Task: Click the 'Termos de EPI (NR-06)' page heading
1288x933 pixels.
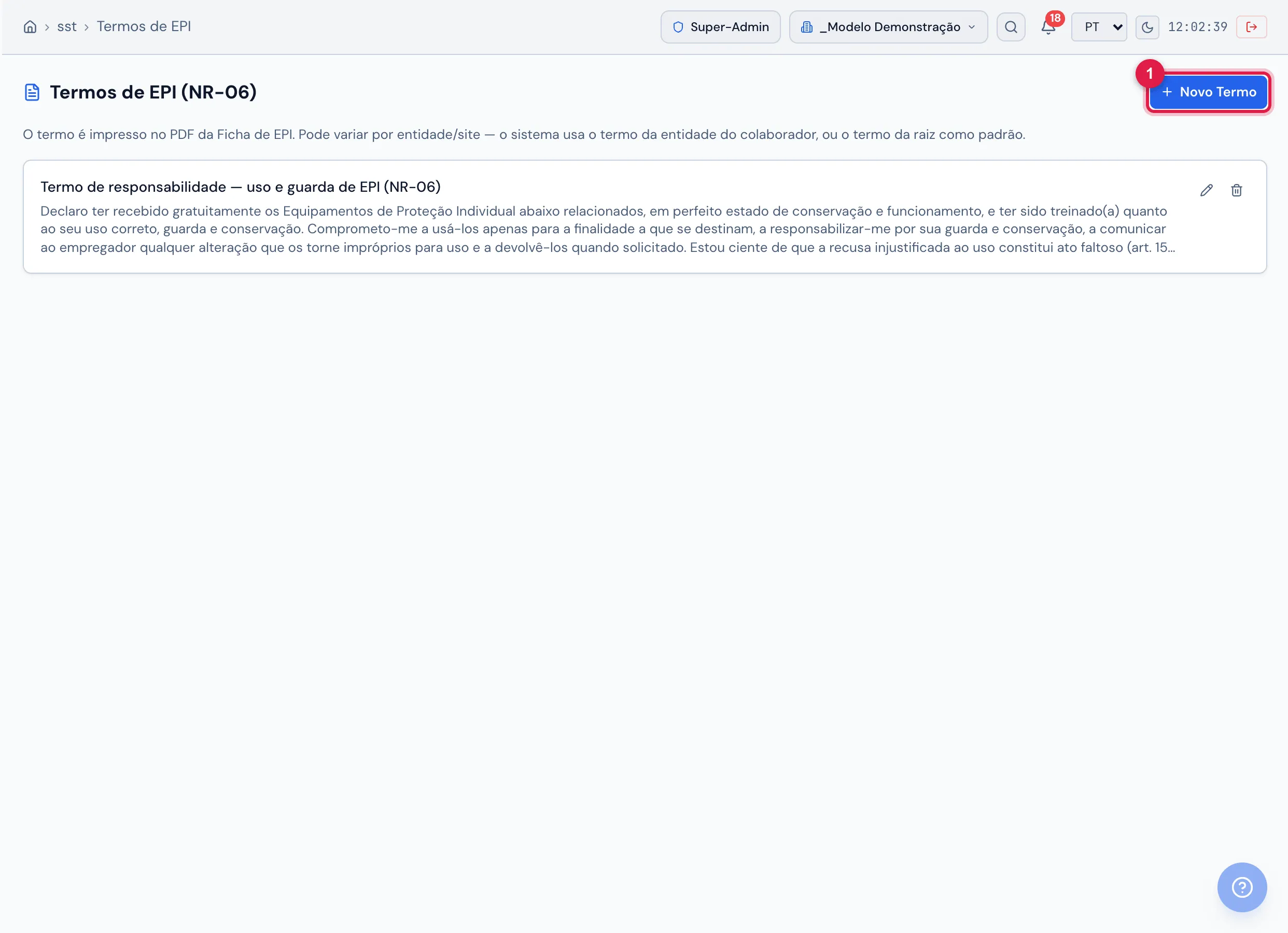Action: pos(153,92)
